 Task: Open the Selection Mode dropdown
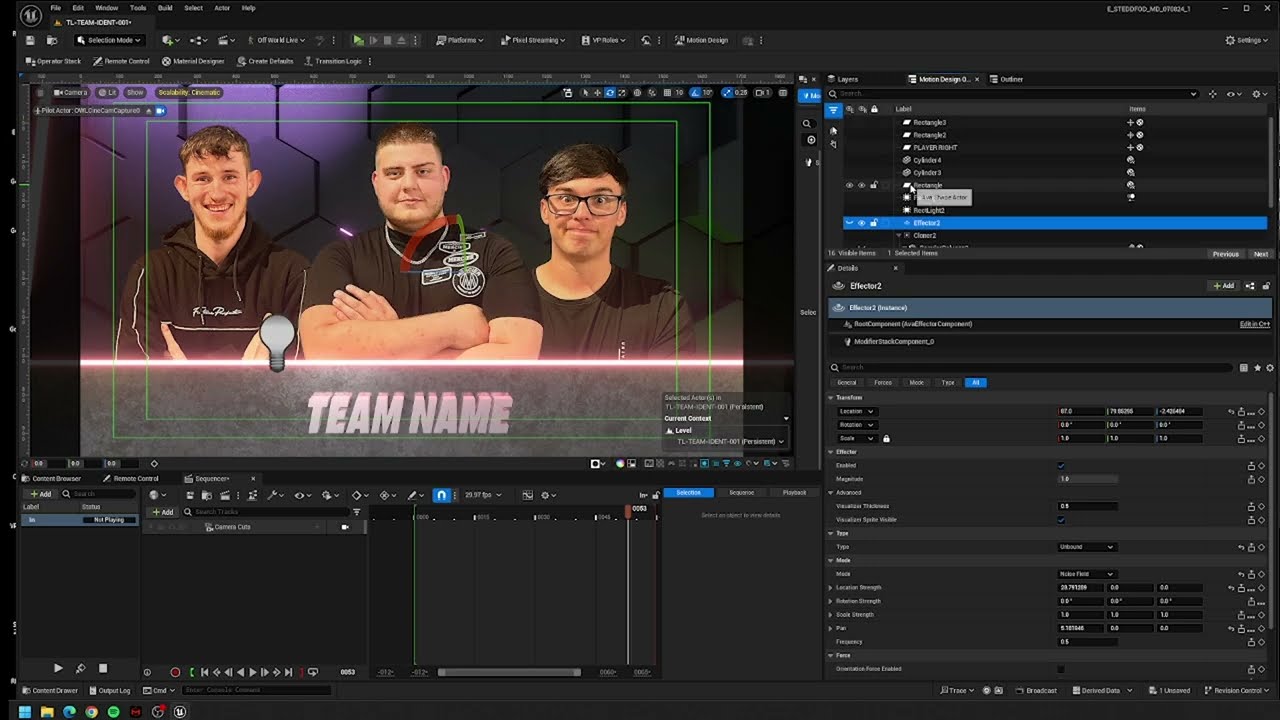point(109,40)
